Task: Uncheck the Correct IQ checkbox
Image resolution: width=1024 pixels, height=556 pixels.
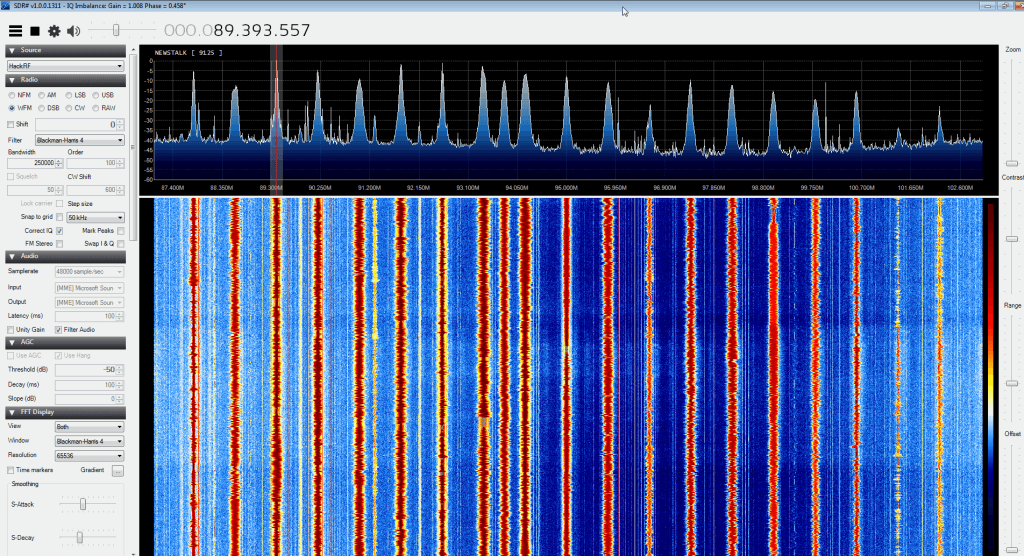Action: tap(59, 231)
